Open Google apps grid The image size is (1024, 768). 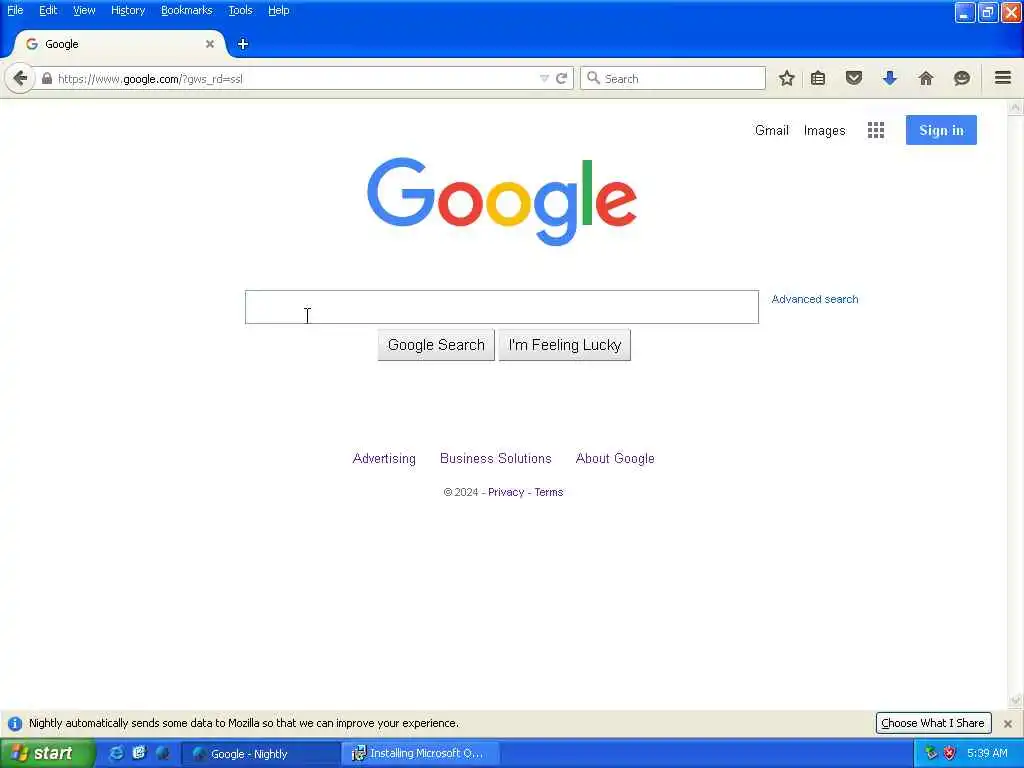pos(876,130)
